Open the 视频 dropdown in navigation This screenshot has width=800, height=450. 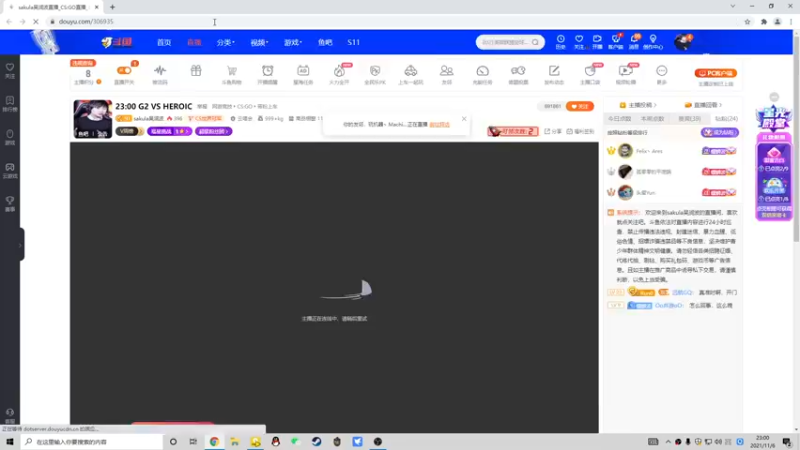point(259,42)
